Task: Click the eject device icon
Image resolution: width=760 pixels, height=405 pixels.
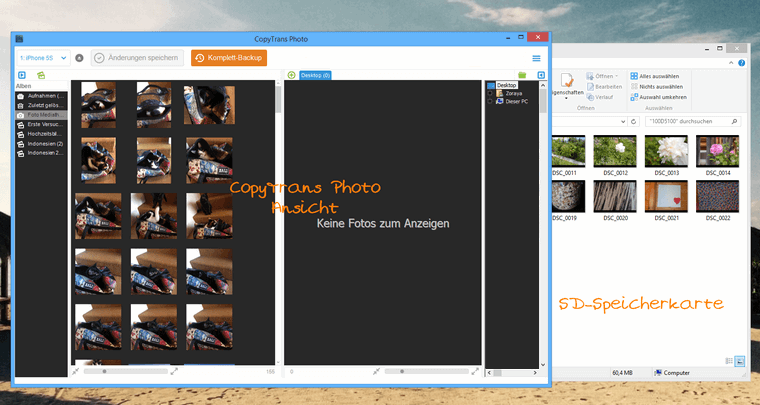Action: pos(79,58)
